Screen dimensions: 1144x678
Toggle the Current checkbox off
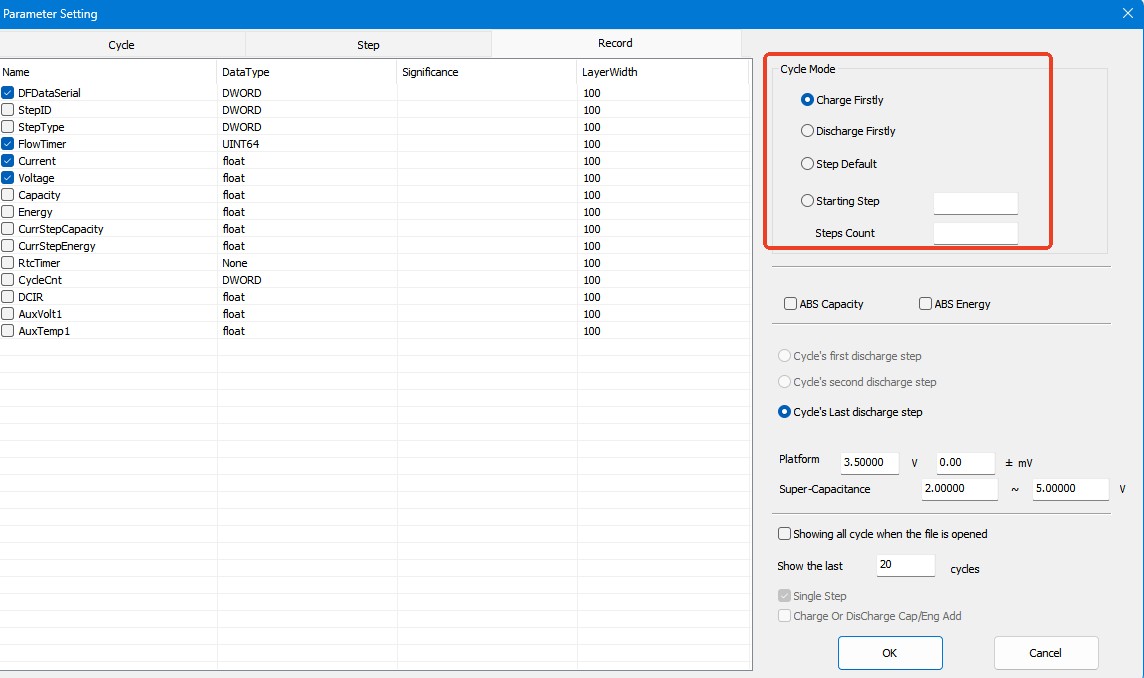point(8,161)
